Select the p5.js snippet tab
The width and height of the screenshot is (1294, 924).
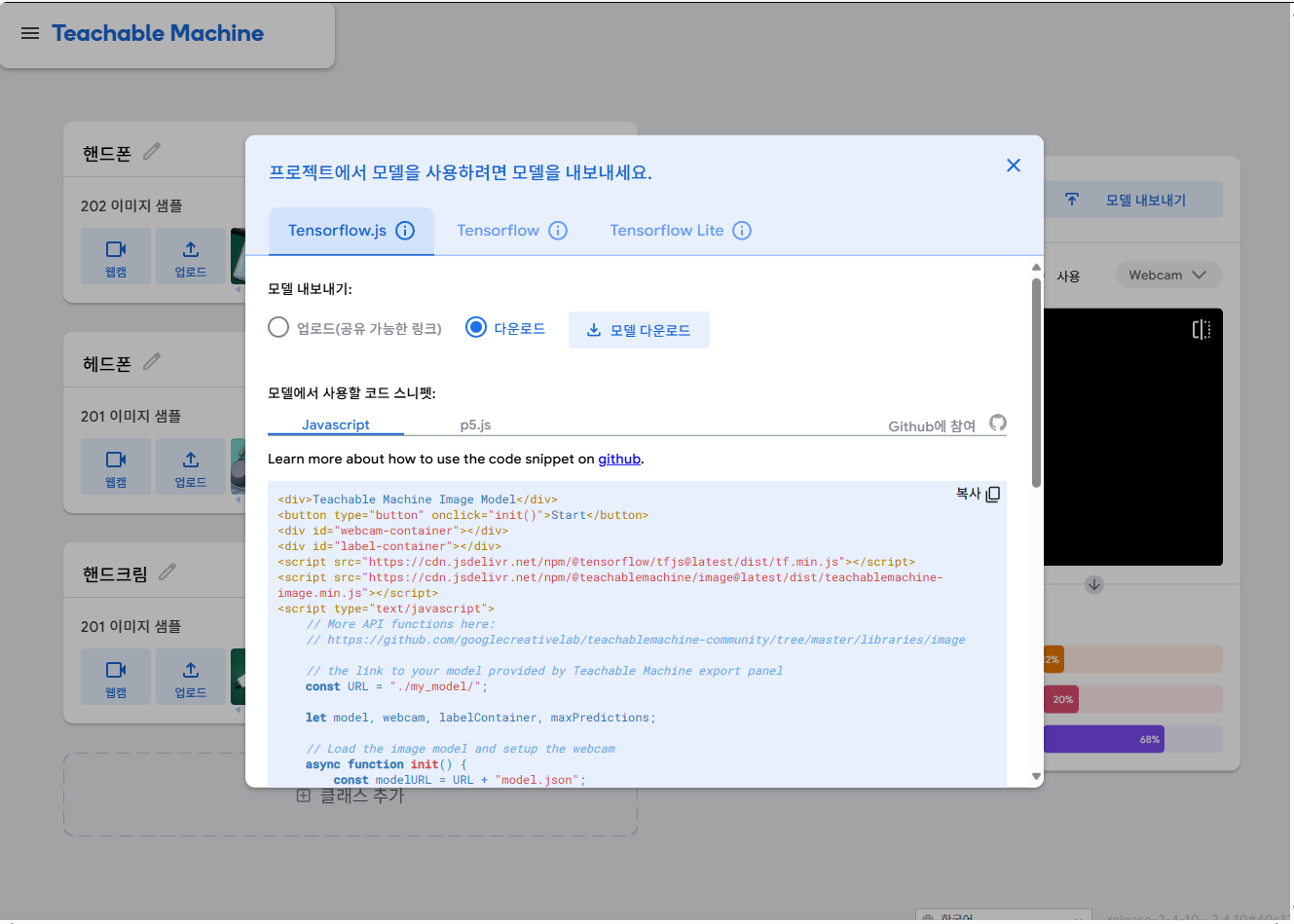pos(475,425)
